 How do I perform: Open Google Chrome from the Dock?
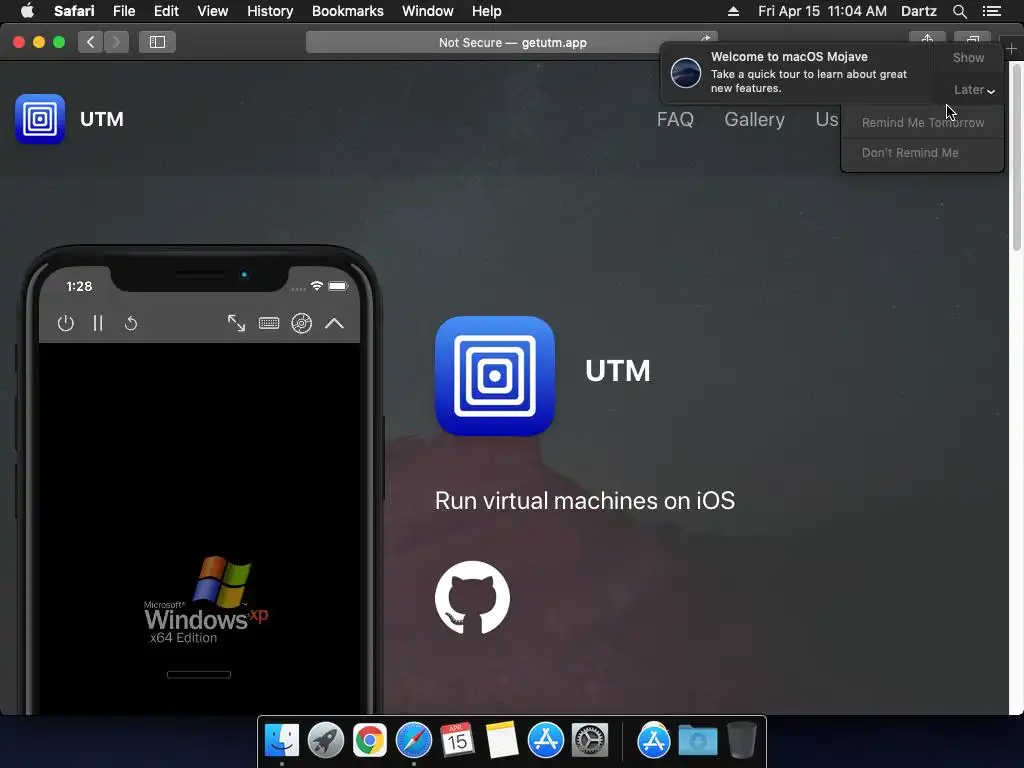(x=370, y=741)
